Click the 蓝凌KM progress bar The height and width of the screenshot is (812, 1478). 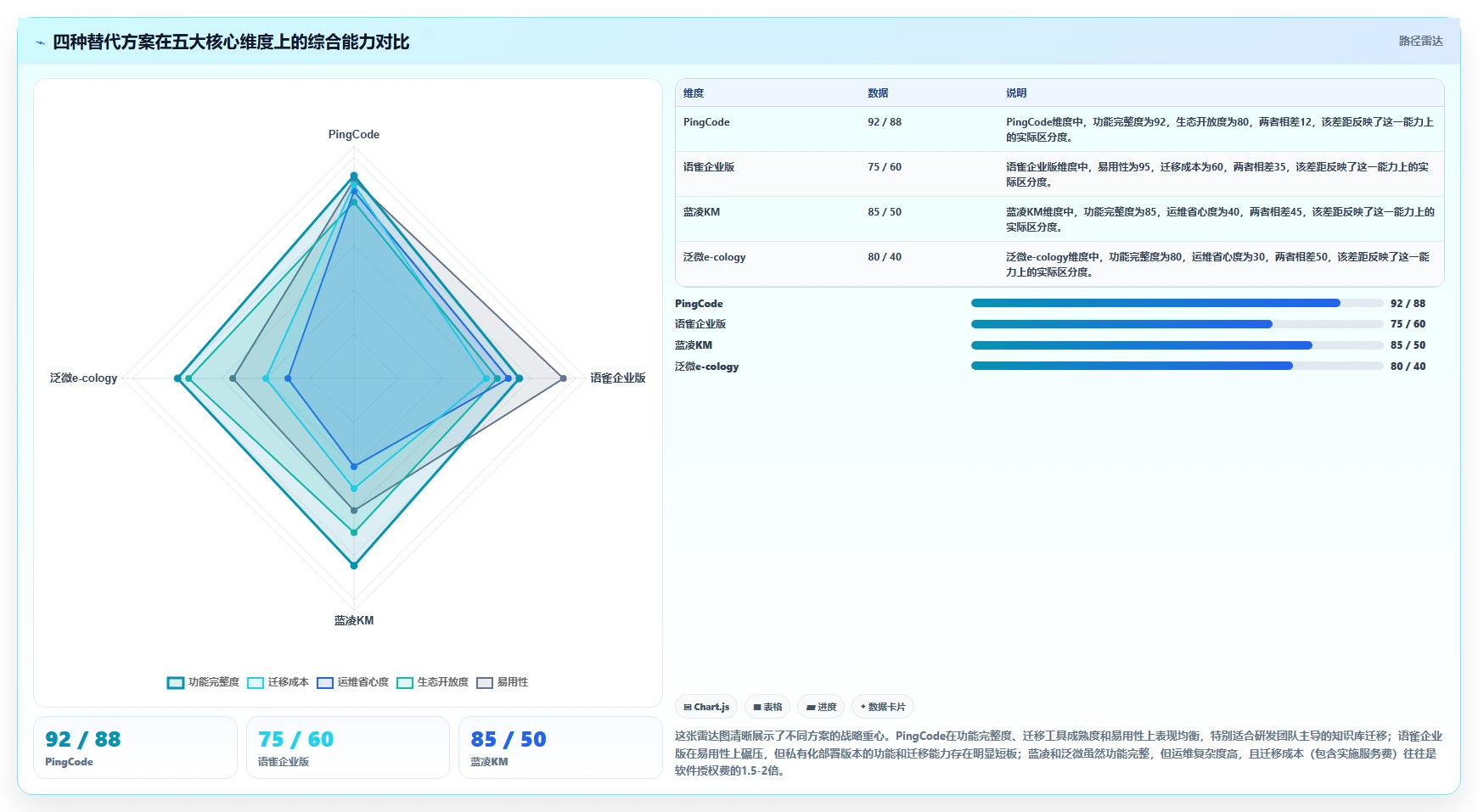[1177, 345]
